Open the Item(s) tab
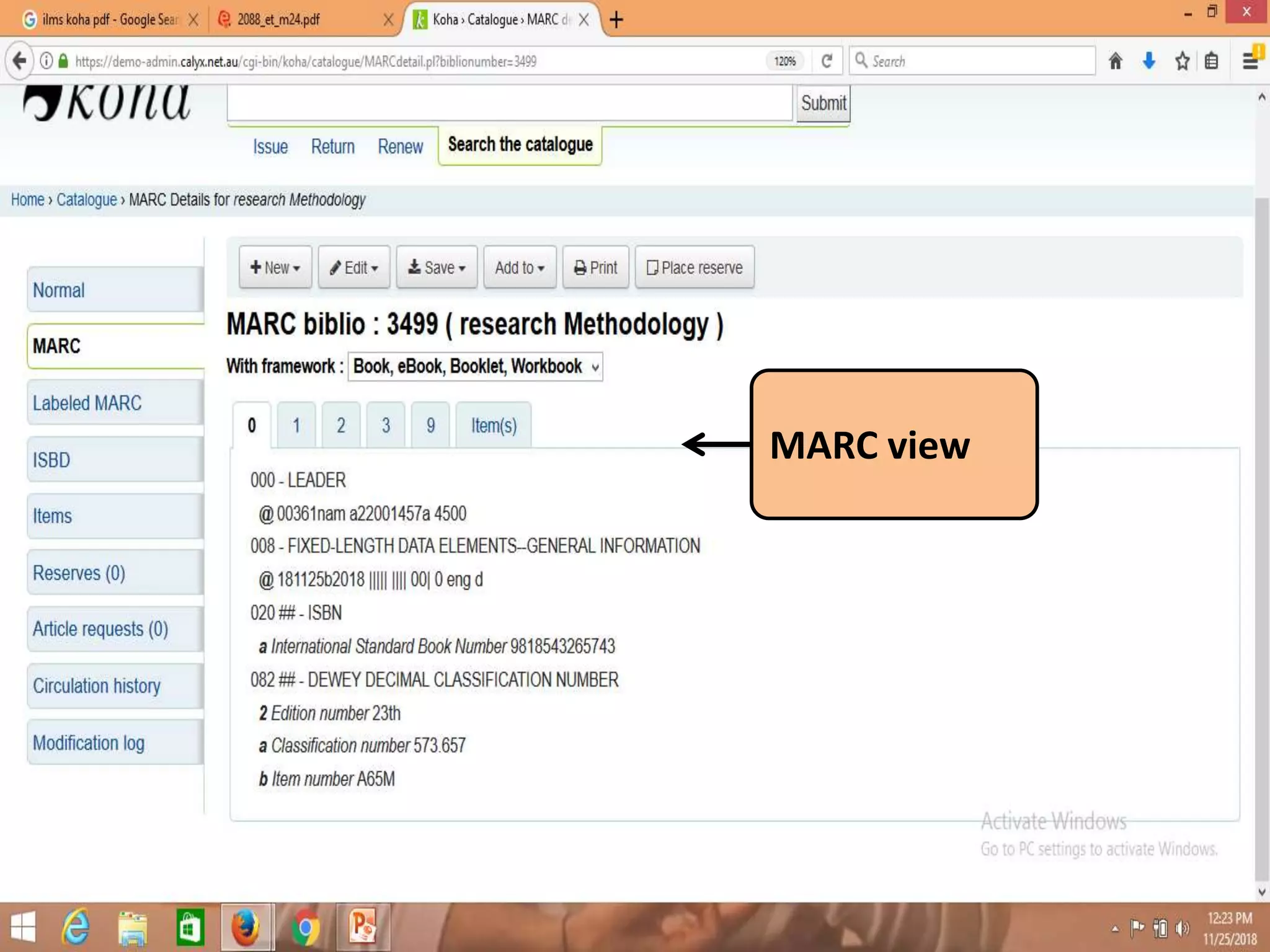 [494, 425]
